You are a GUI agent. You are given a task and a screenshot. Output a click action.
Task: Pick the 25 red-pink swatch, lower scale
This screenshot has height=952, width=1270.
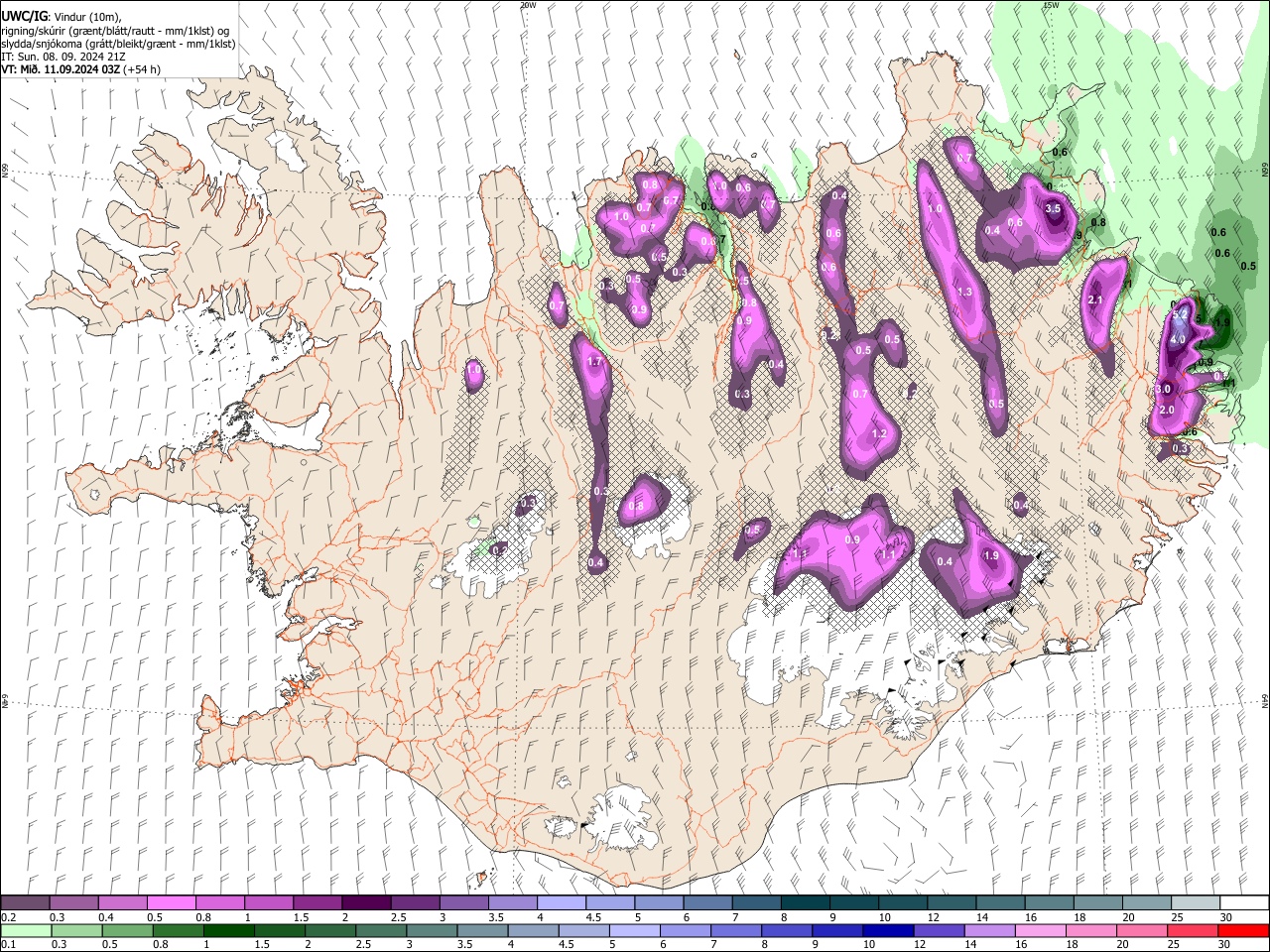(1193, 930)
